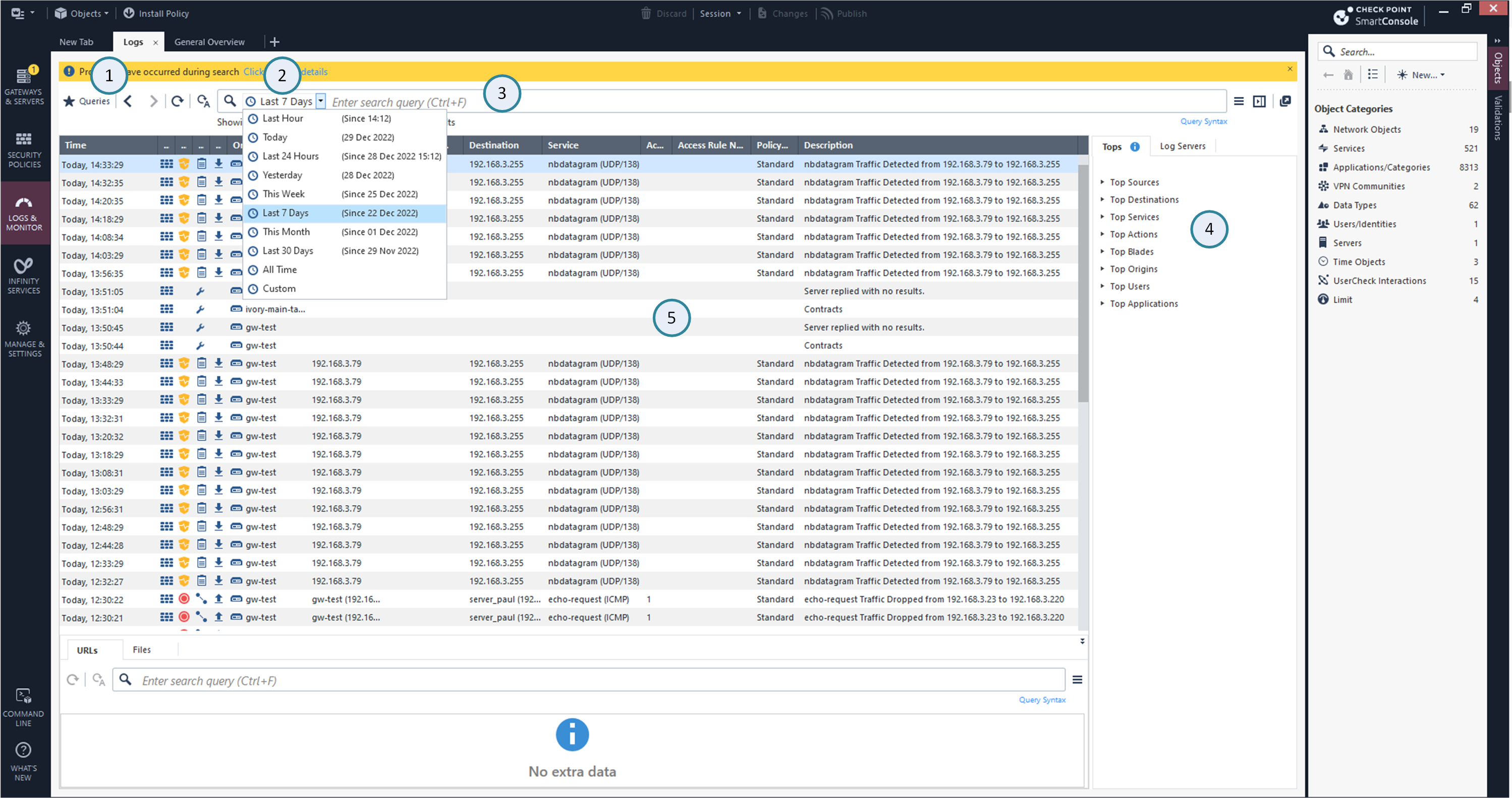Expand Top Blades

point(1127,251)
